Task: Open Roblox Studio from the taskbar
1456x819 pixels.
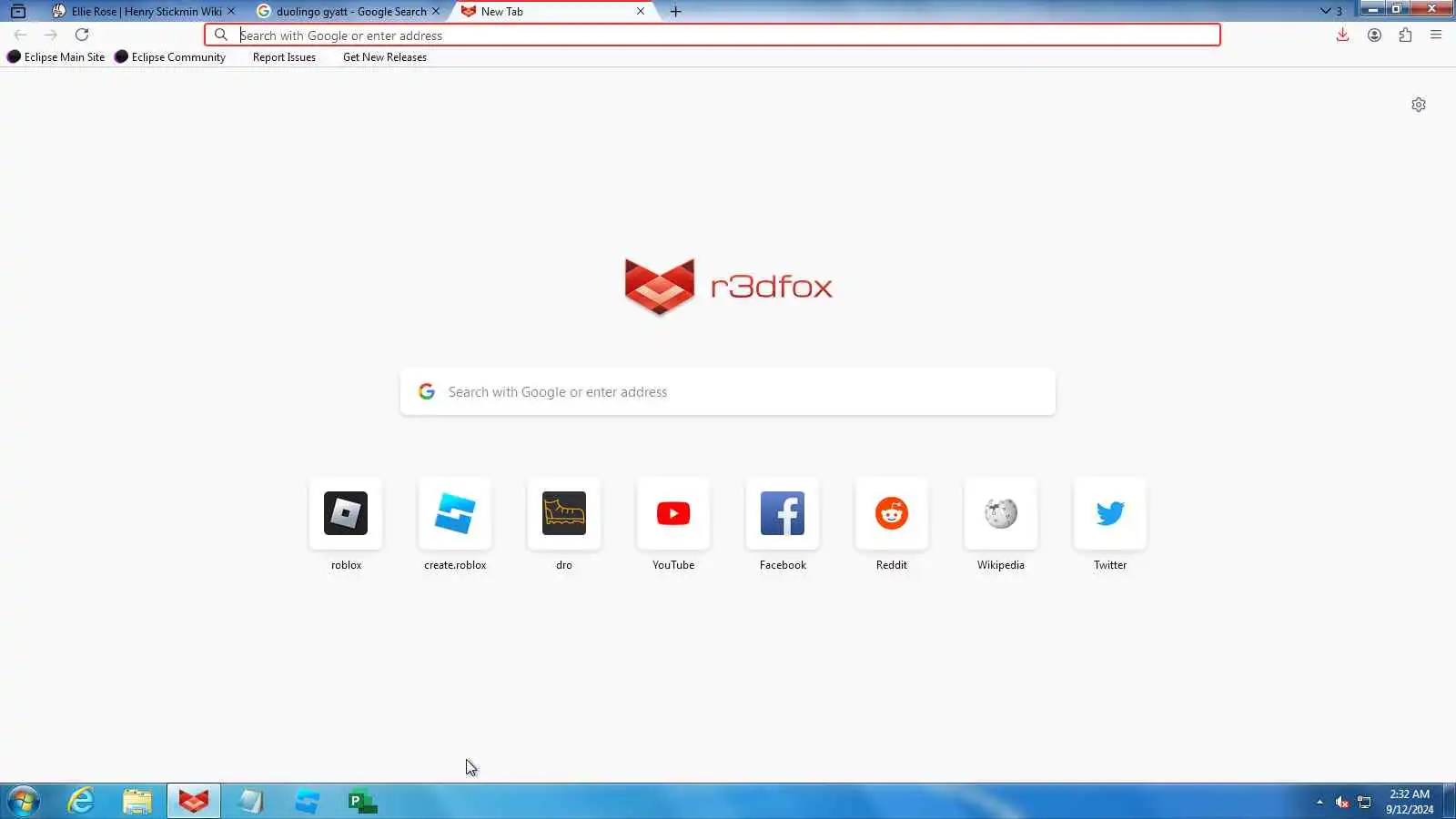Action: coord(307,802)
